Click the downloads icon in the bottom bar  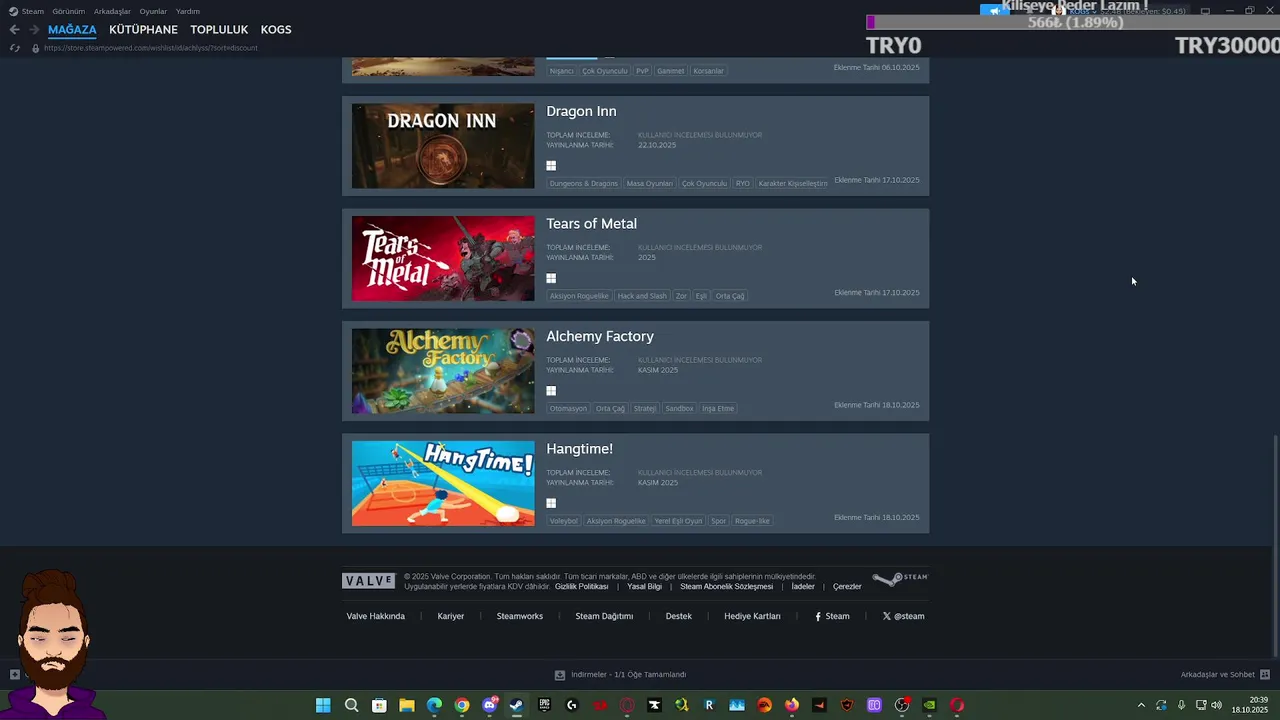560,675
